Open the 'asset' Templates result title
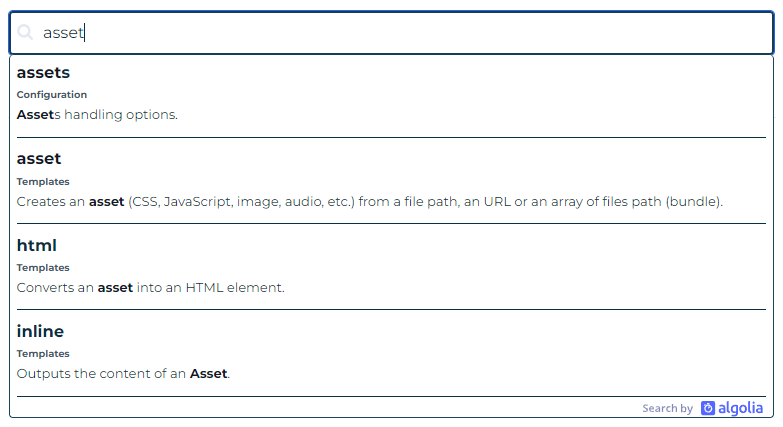 tap(39, 158)
